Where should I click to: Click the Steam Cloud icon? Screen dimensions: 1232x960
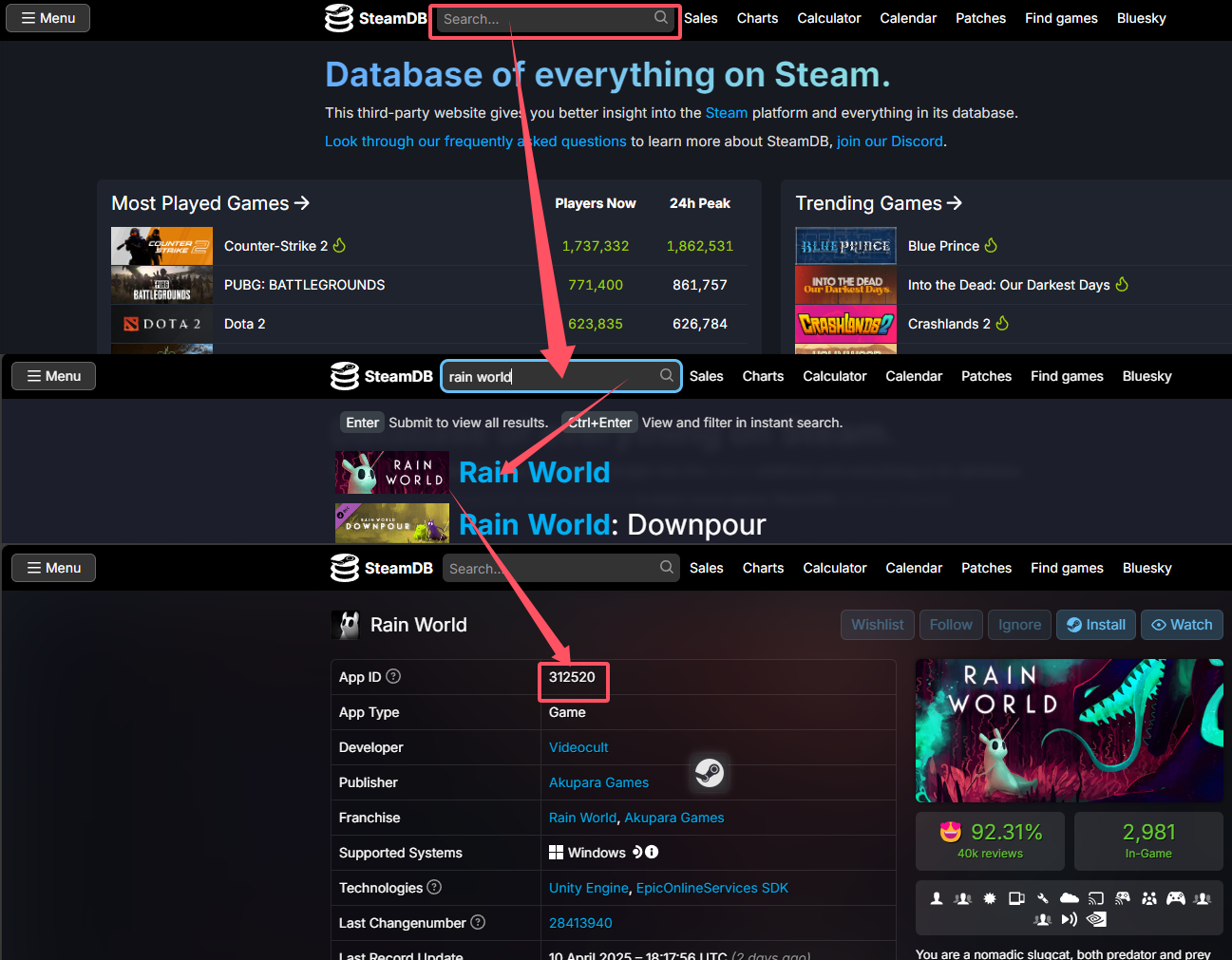tap(1070, 898)
